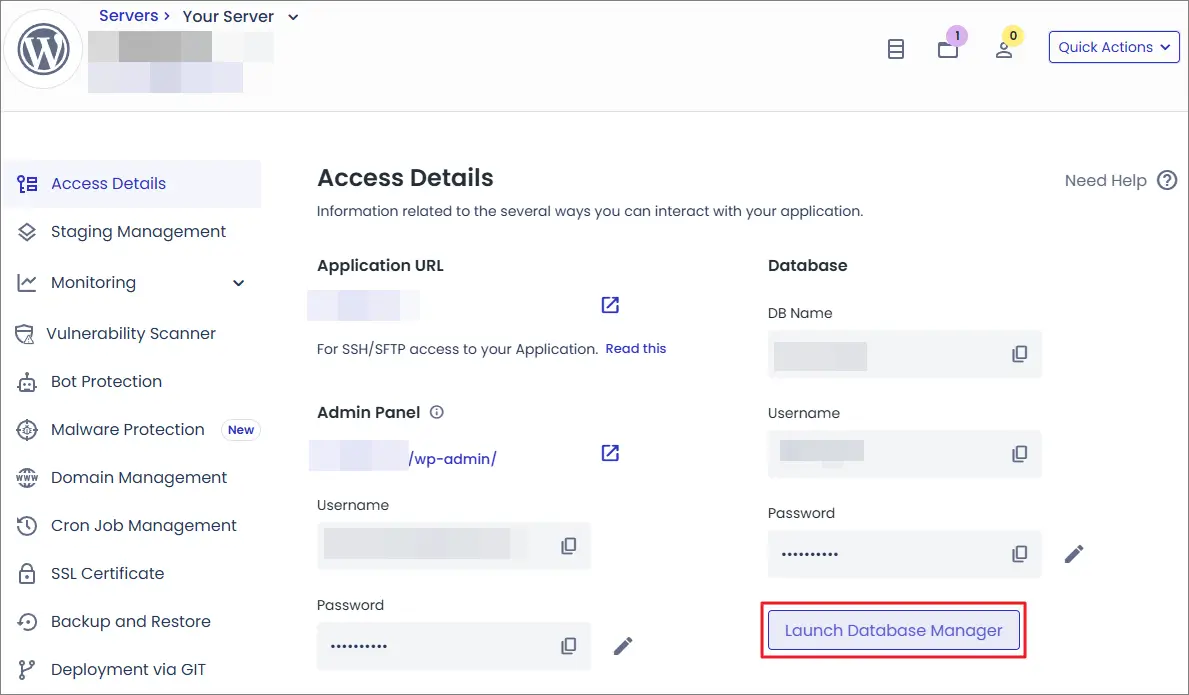The width and height of the screenshot is (1189, 695).
Task: Open the projects folder icon with badge
Action: tap(948, 49)
